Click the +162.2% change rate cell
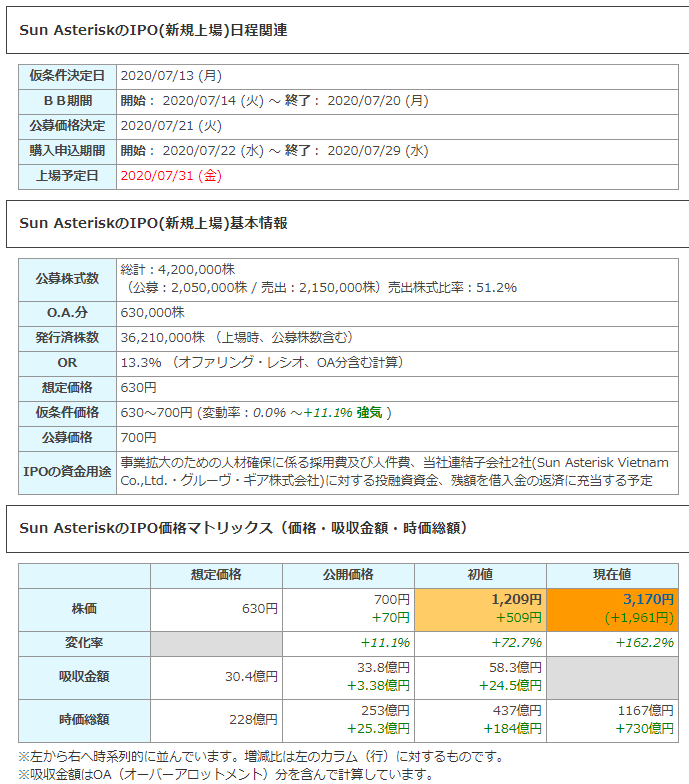Screen dimensions: 689x784 612,644
